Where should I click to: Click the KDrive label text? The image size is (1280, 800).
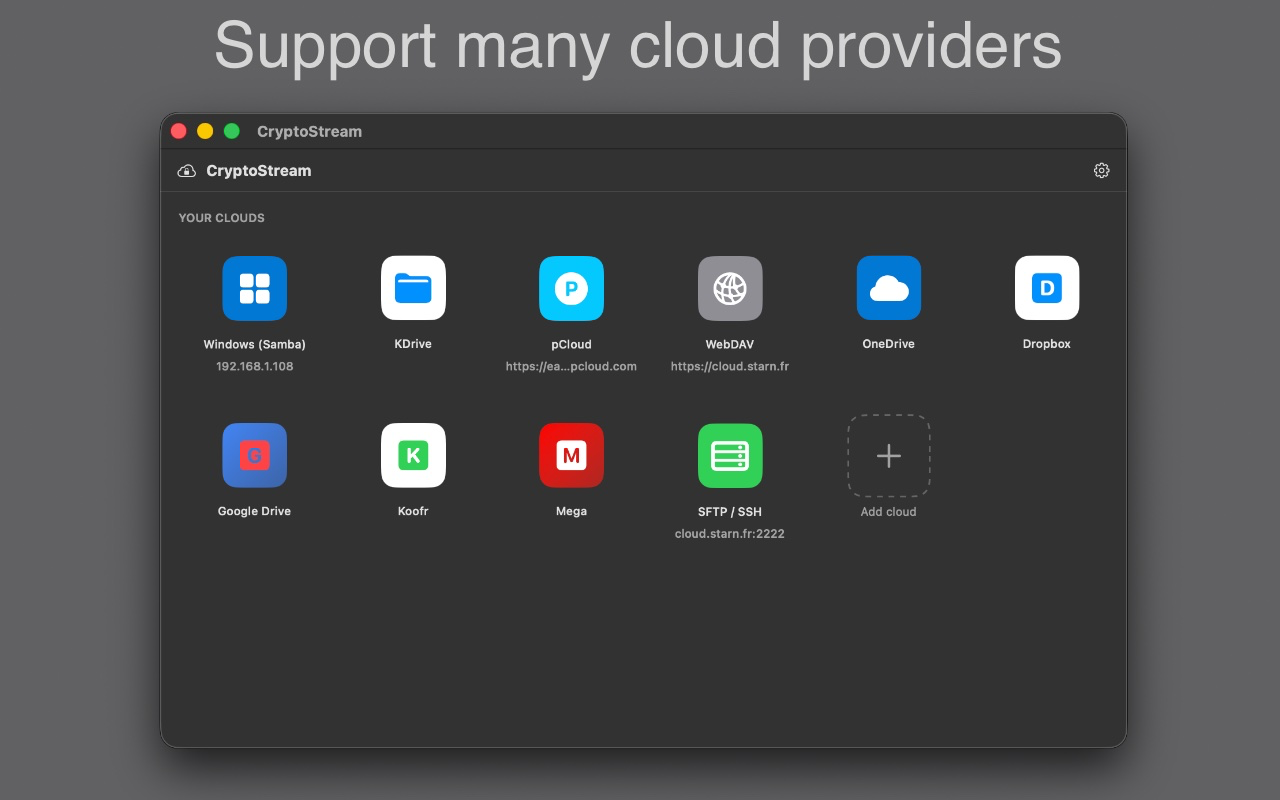pyautogui.click(x=413, y=344)
